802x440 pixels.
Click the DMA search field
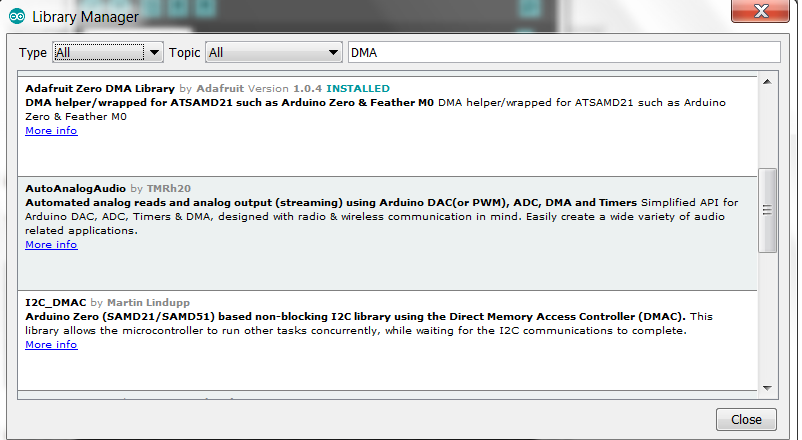tap(562, 52)
